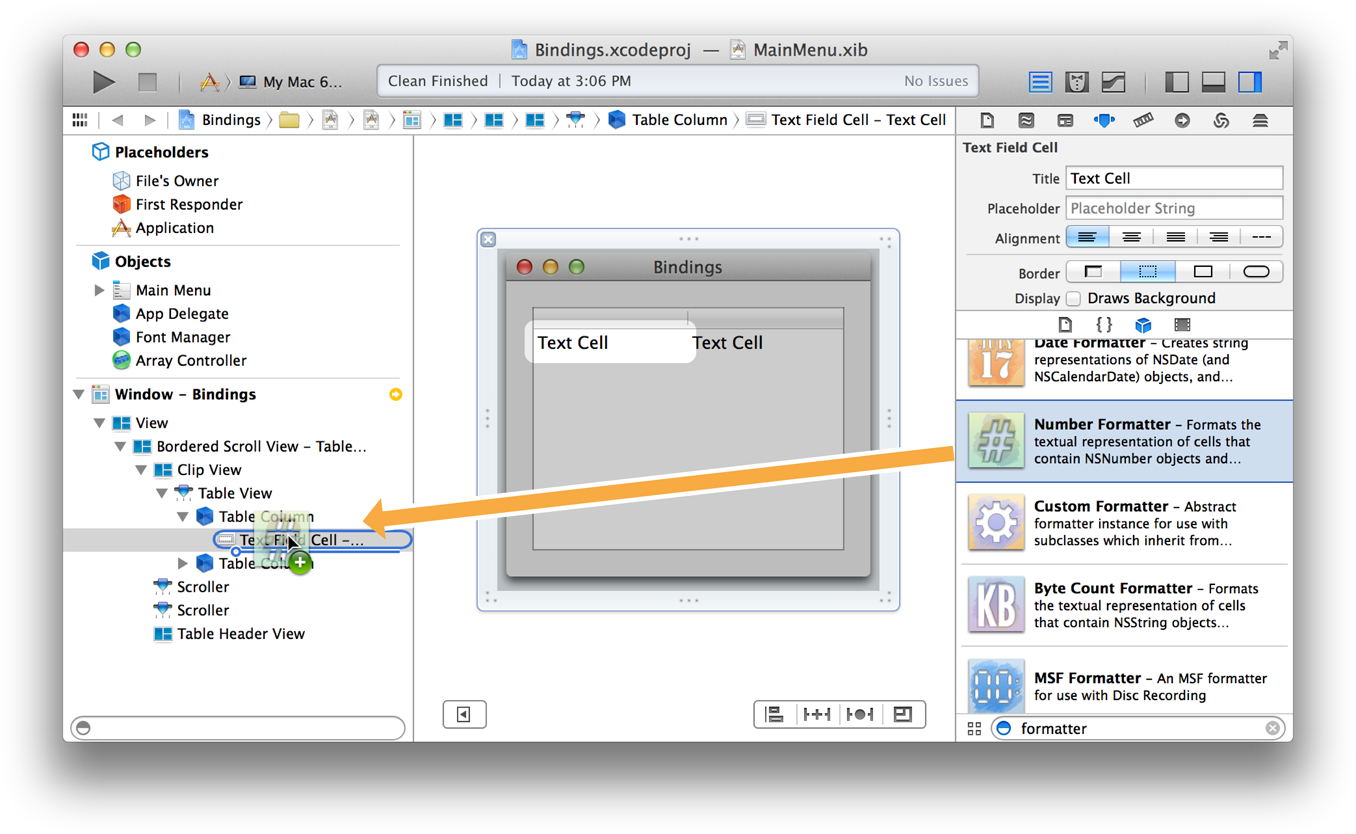Viewport: 1356px width, 834px height.
Task: Select the Number Formatter library item
Action: tap(1124, 441)
